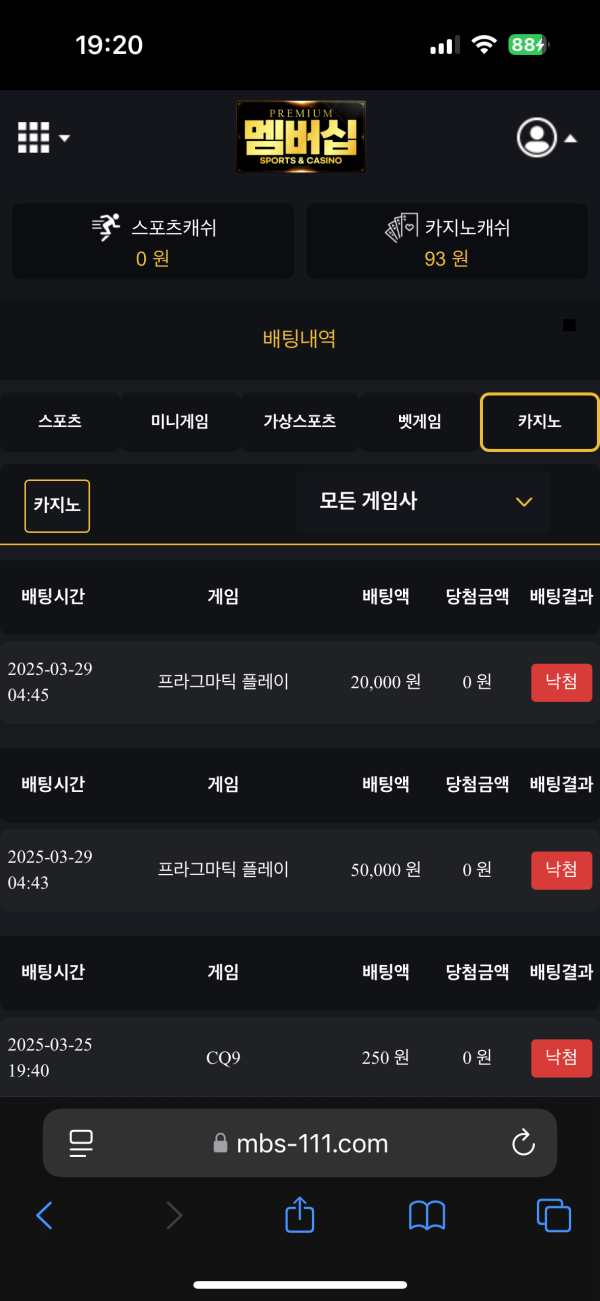Tap the mbs-111.com address field
Image resolution: width=600 pixels, height=1301 pixels.
tap(300, 1143)
